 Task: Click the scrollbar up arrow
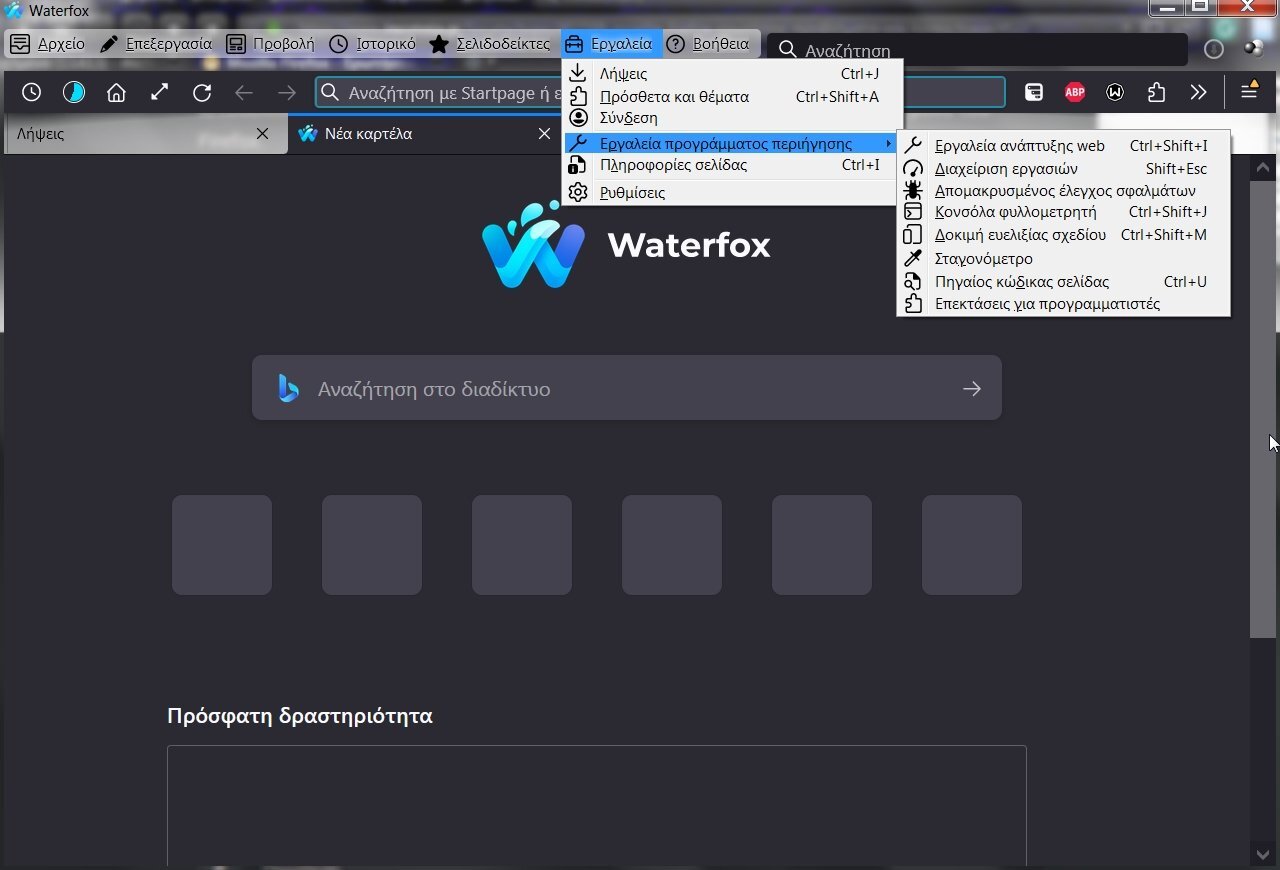coord(1263,167)
